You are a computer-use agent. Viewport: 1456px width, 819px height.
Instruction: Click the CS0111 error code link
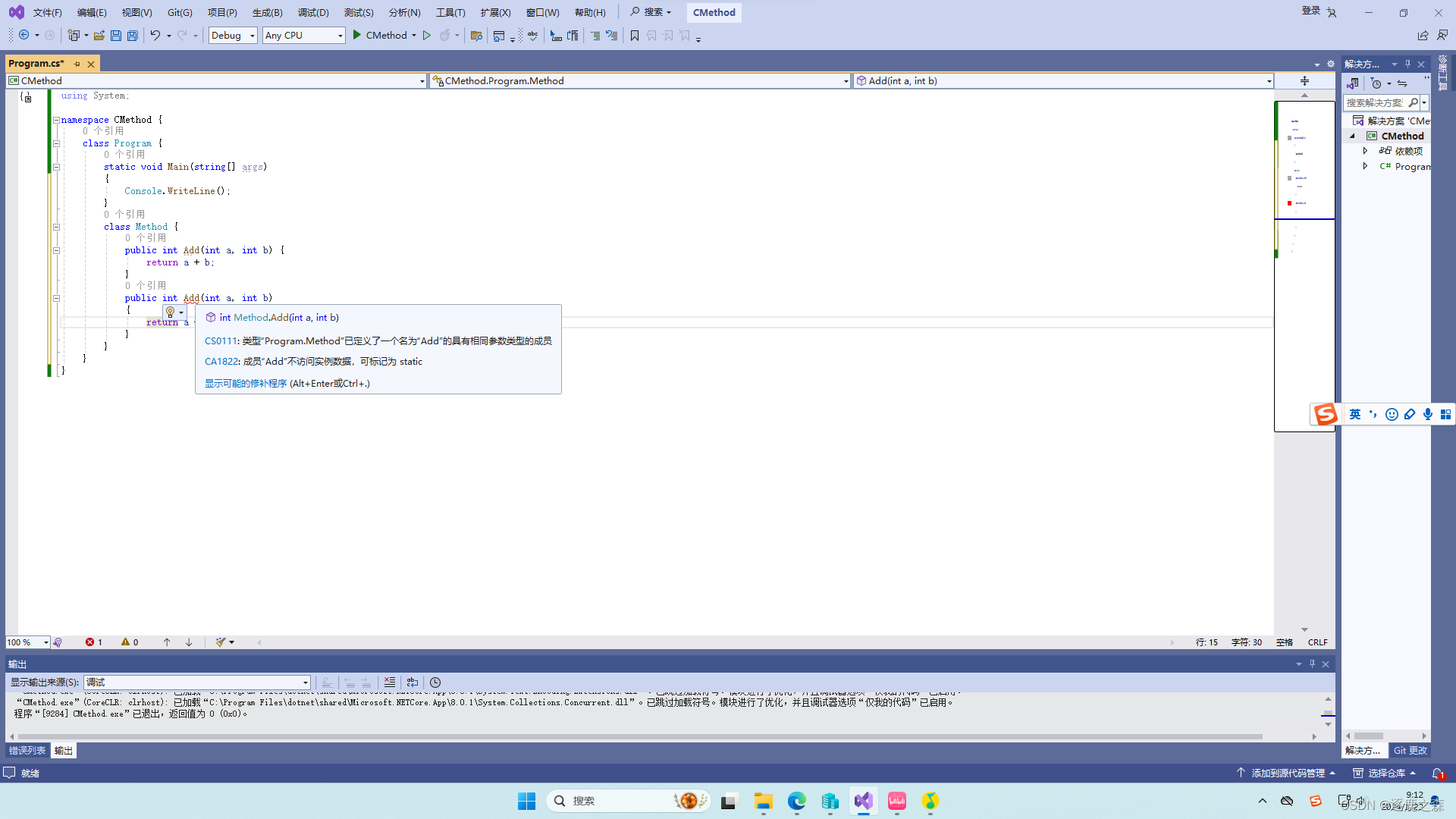tap(221, 341)
